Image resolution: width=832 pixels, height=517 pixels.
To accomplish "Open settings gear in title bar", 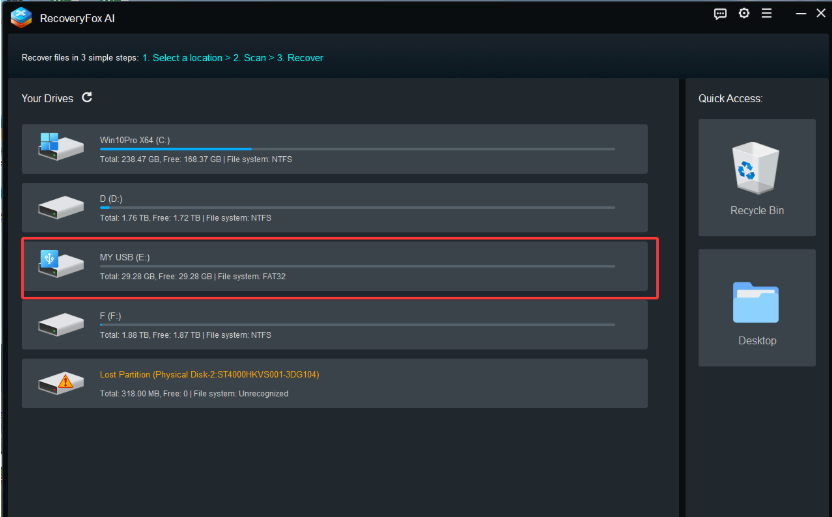I will click(744, 13).
